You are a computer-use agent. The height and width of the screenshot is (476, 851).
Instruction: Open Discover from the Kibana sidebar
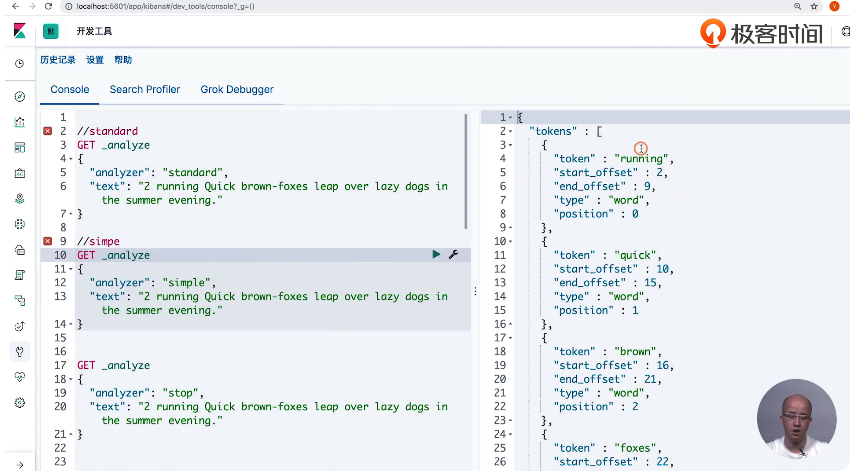tap(19, 96)
